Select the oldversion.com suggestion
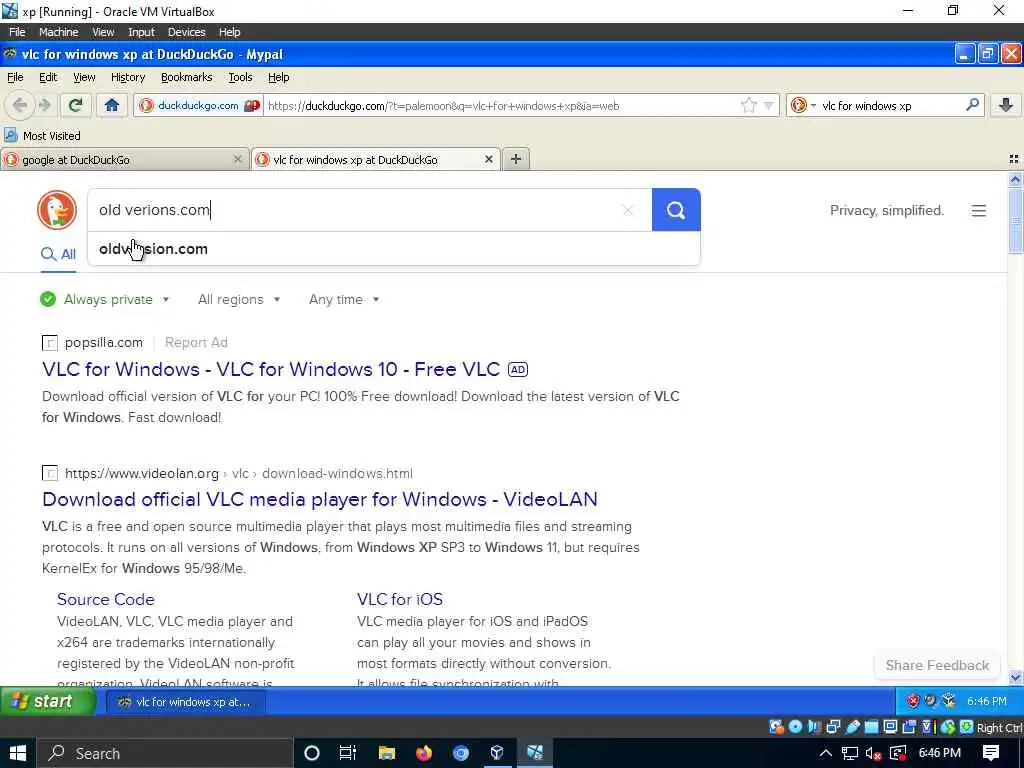This screenshot has height=768, width=1024. click(393, 249)
